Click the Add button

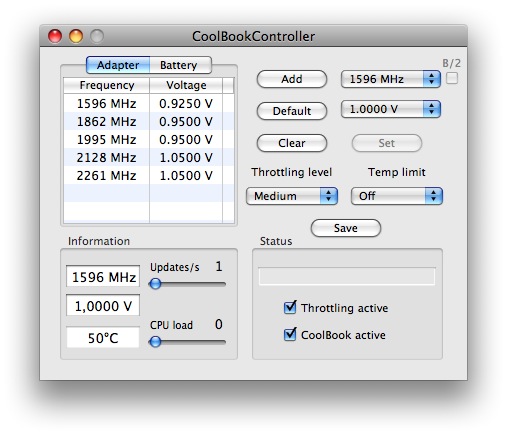pyautogui.click(x=292, y=79)
